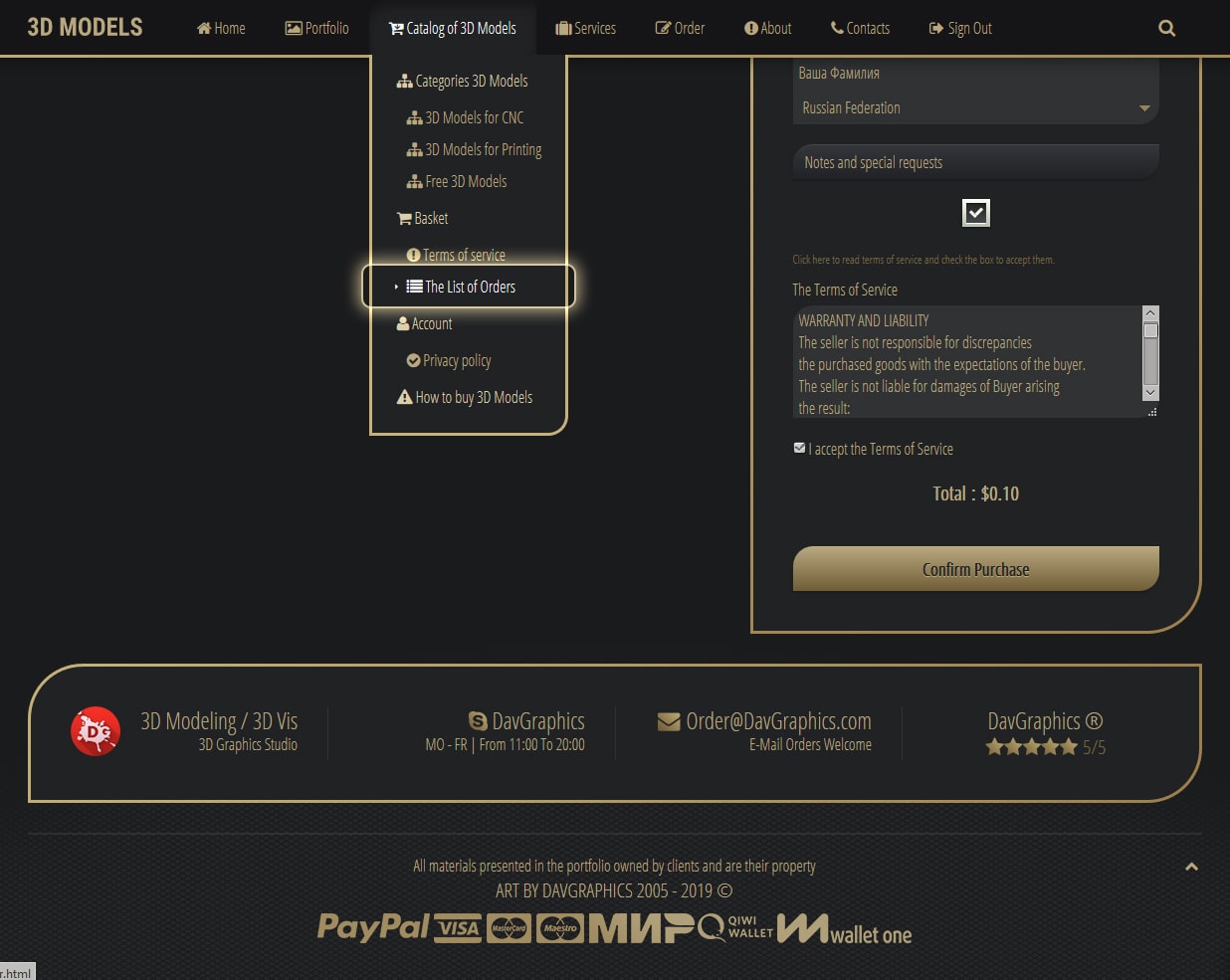Toggle the large checkmark box
Viewport: 1230px width, 980px height.
click(975, 212)
